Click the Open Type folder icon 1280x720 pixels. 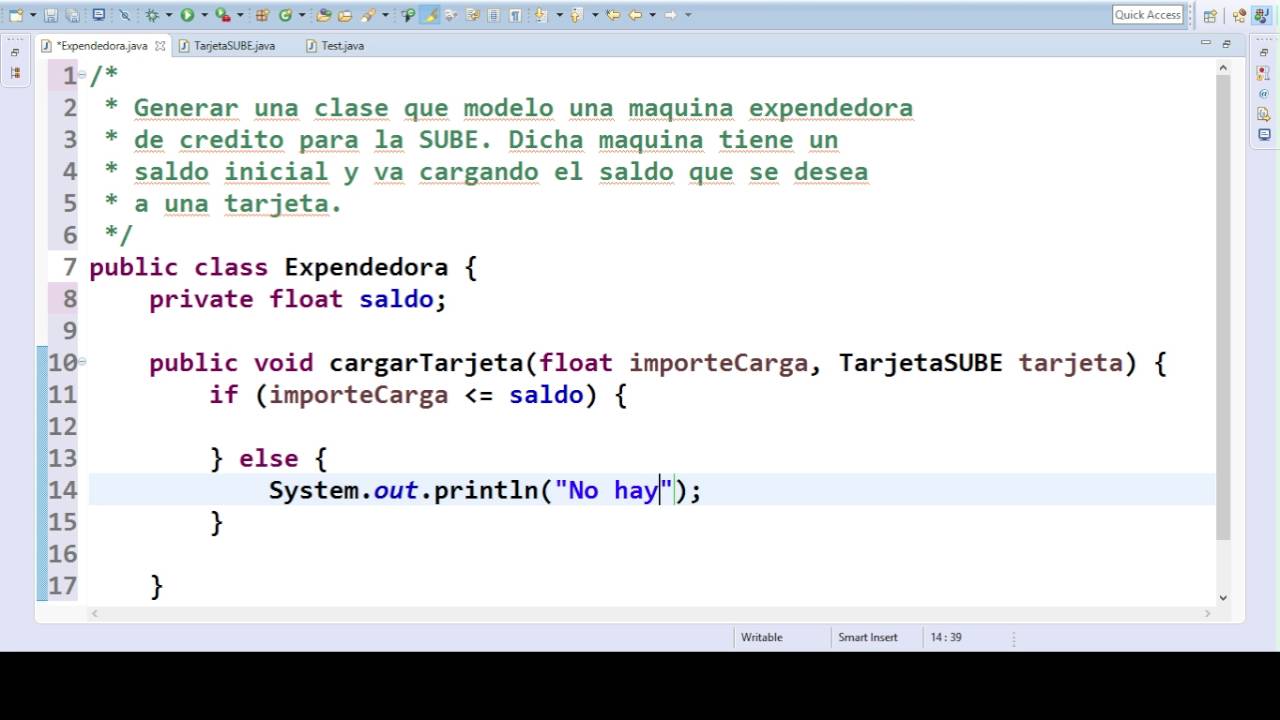[x=323, y=15]
